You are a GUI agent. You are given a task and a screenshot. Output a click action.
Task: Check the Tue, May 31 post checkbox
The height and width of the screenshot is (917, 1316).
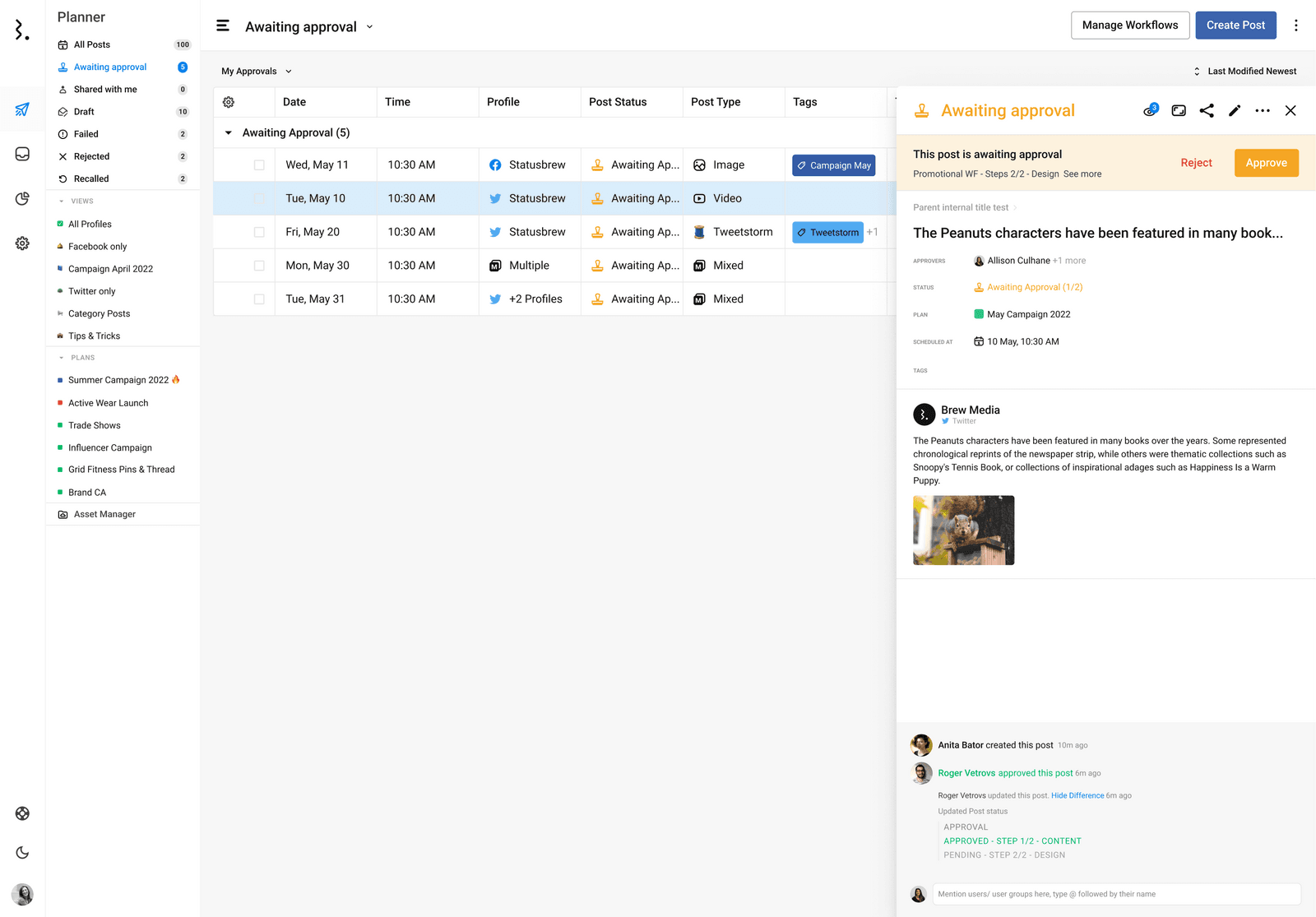[259, 299]
